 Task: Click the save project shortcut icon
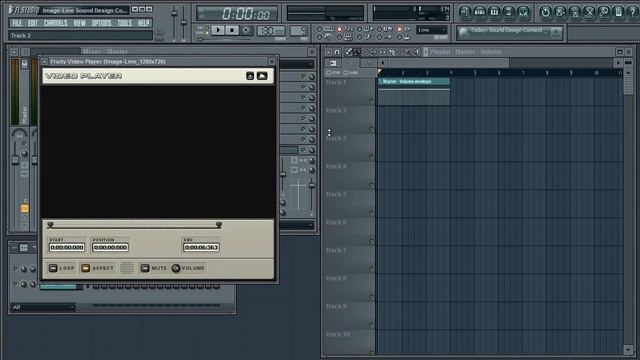pyautogui.click(x=560, y=12)
